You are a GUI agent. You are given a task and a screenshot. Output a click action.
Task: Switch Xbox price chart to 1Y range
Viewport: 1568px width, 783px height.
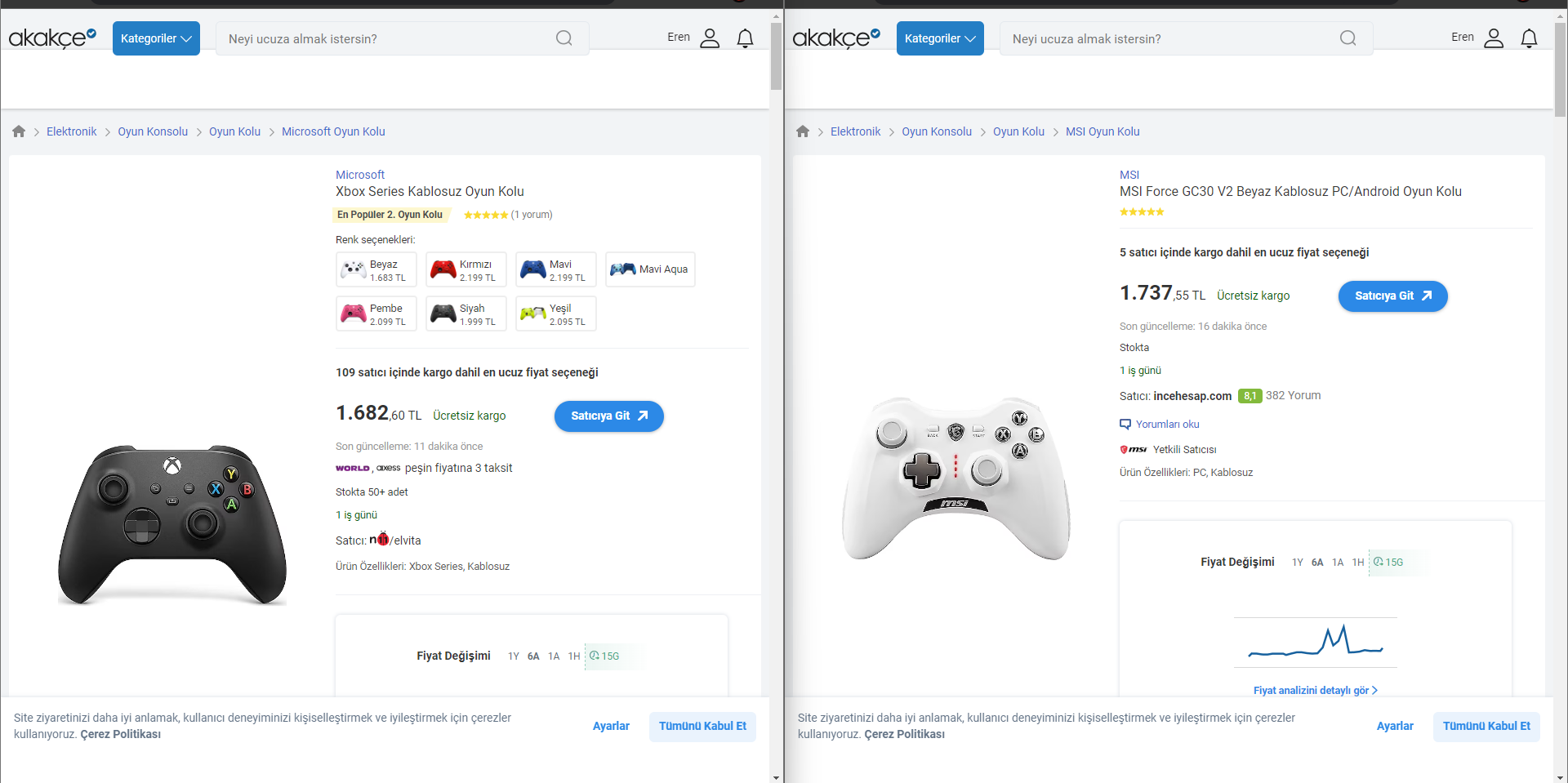coord(514,656)
